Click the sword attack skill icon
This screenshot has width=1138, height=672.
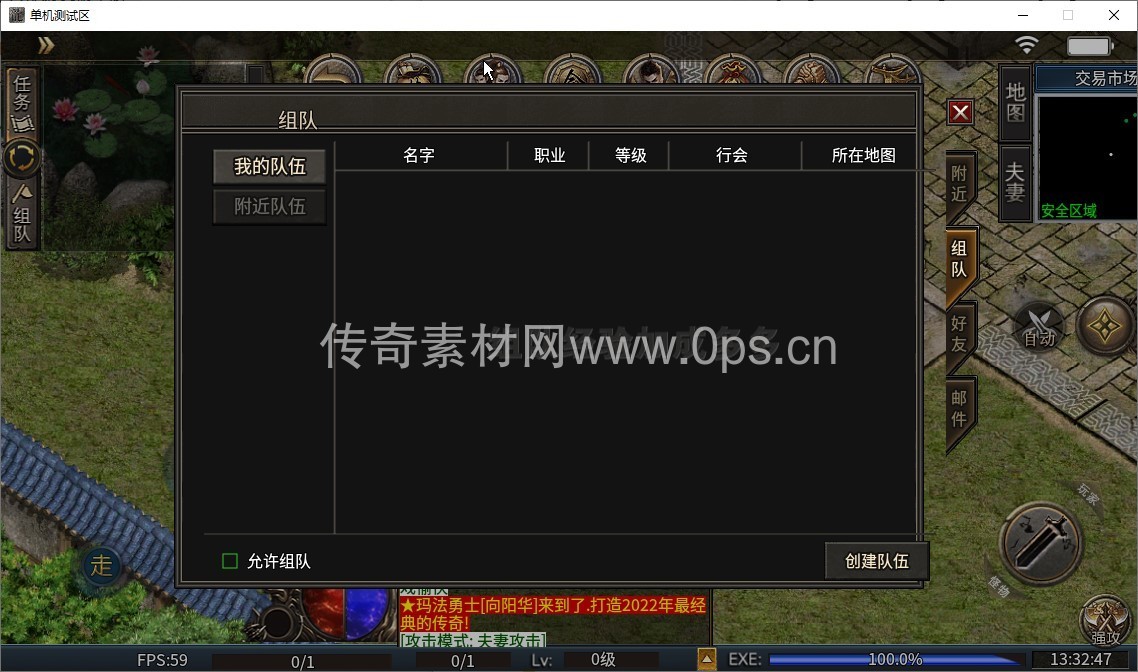[1041, 544]
